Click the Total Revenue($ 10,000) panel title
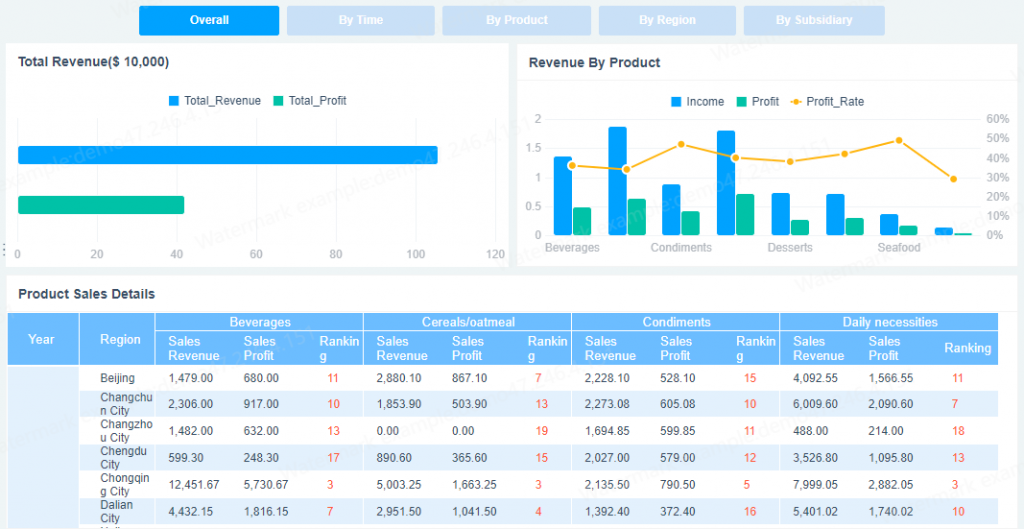This screenshot has height=529, width=1024. pos(93,62)
